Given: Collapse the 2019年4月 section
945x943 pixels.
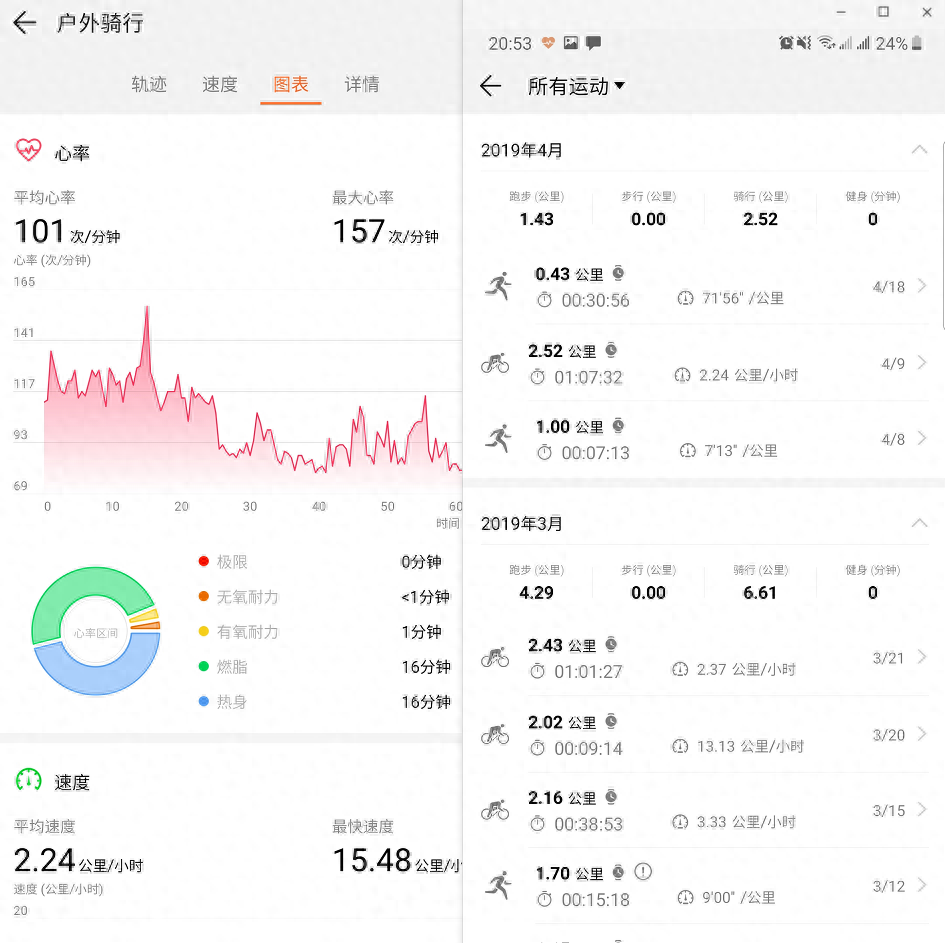Looking at the screenshot, I should click(x=919, y=149).
